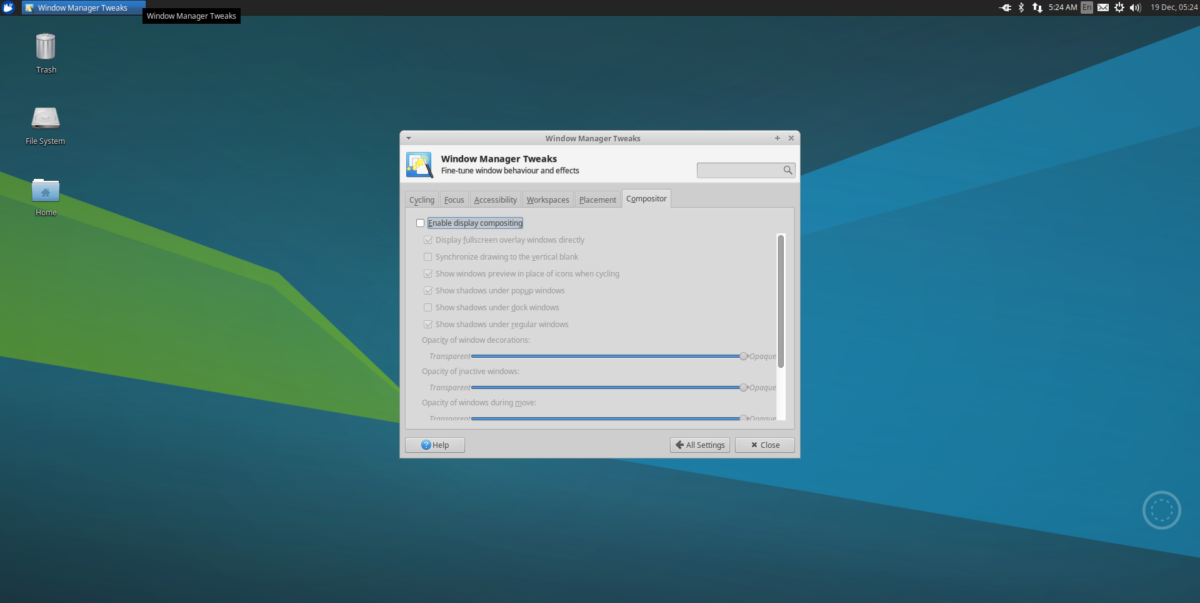Click the Opacity of inactive windows label
Viewport: 1200px width, 603px height.
(470, 371)
